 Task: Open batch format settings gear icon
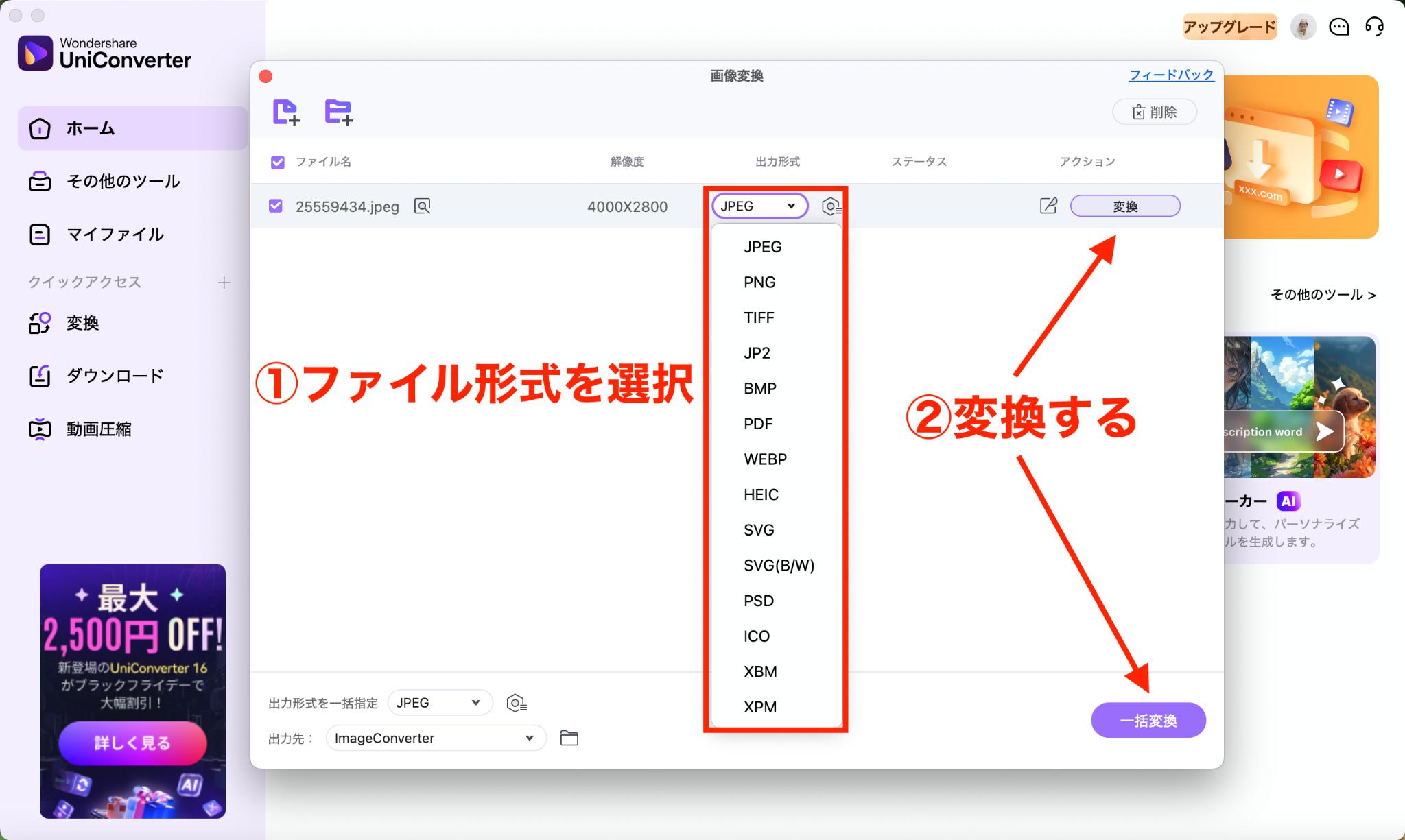516,703
